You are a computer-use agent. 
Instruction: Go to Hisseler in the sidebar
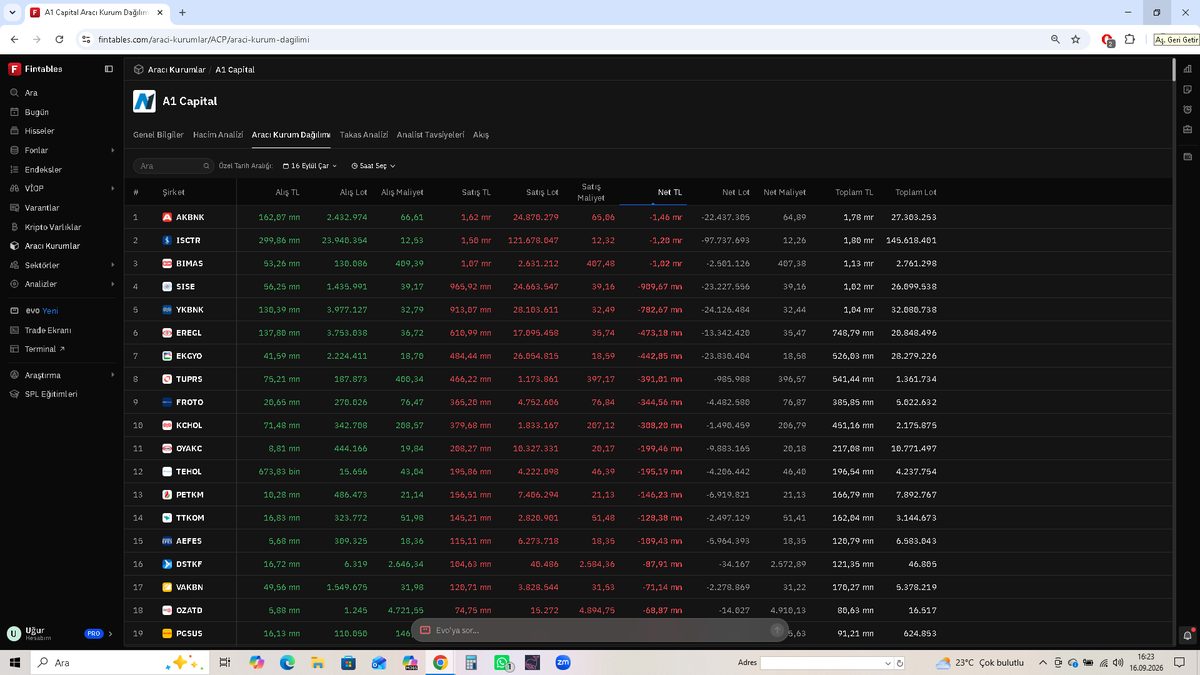40,131
